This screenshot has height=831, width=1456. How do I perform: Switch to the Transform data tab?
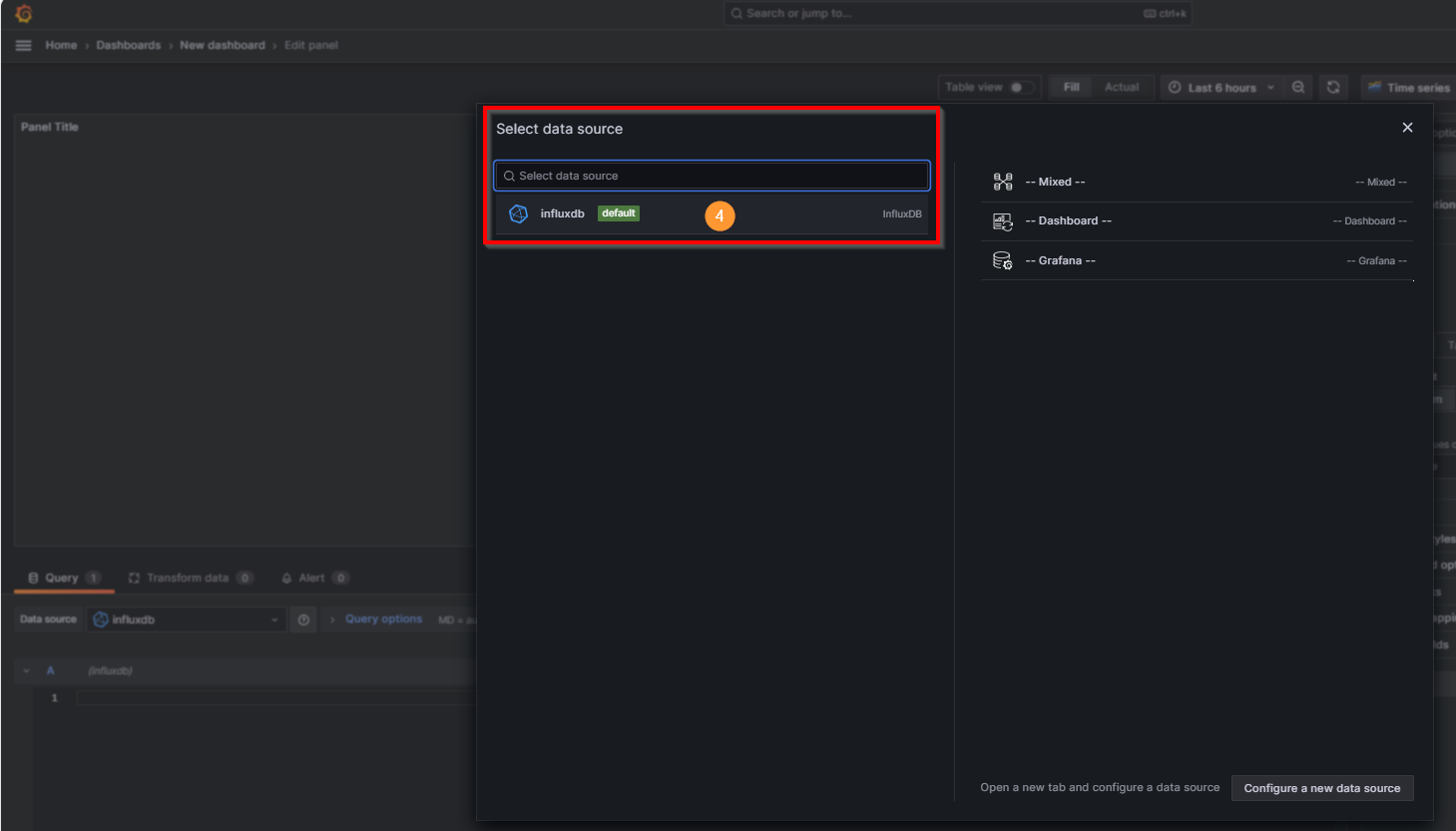point(190,578)
